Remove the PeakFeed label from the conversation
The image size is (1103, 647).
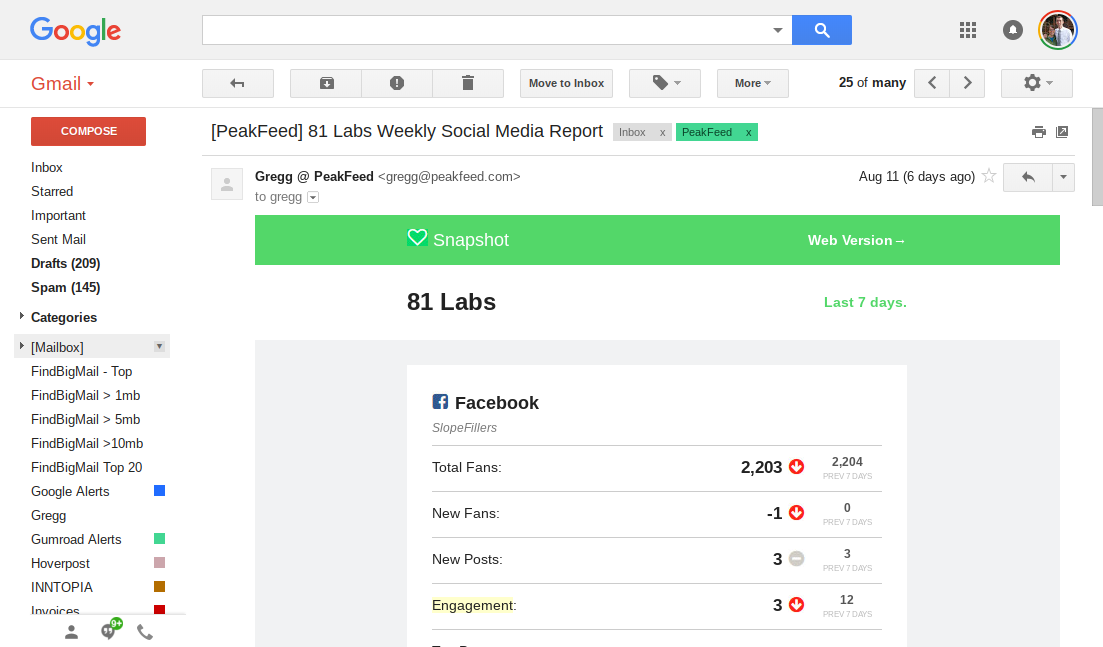[748, 132]
